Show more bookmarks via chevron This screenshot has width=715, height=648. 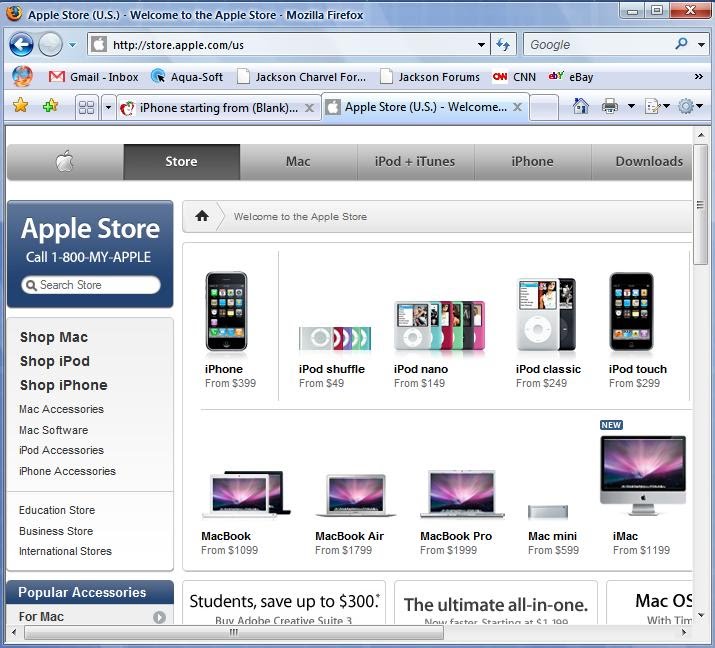699,77
